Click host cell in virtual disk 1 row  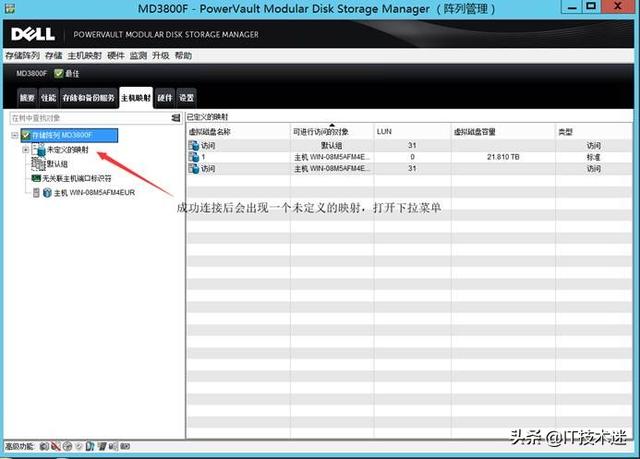(332, 157)
